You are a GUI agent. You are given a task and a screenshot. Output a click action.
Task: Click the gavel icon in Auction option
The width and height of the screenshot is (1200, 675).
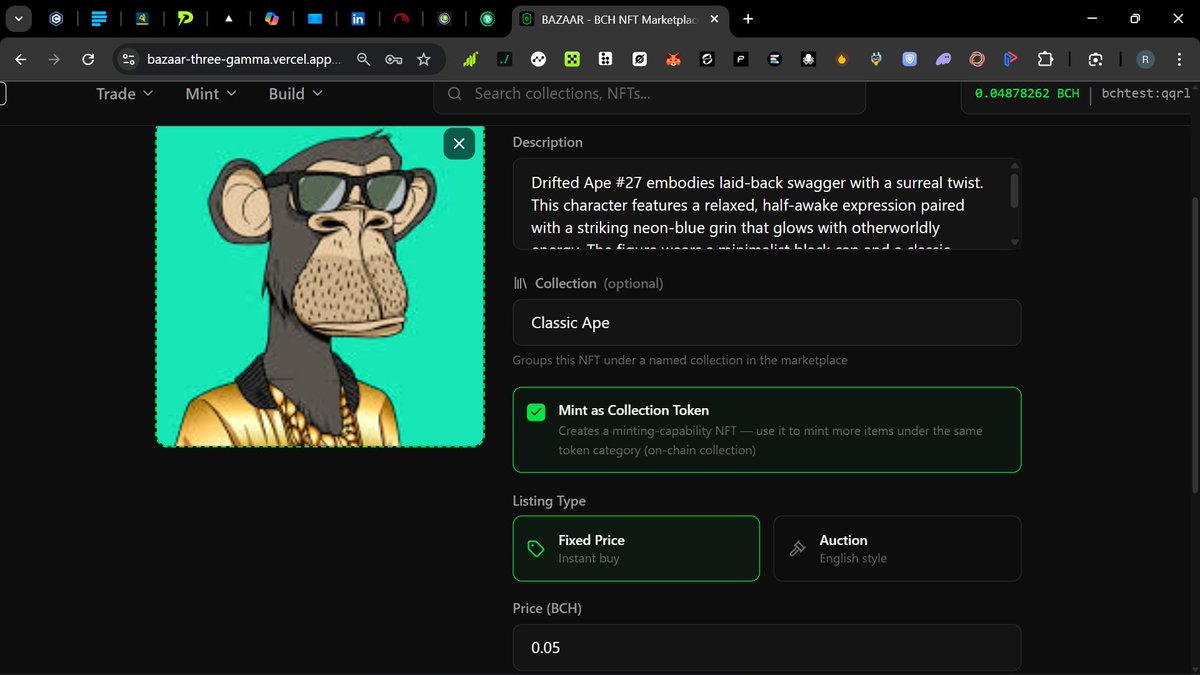[x=797, y=548]
